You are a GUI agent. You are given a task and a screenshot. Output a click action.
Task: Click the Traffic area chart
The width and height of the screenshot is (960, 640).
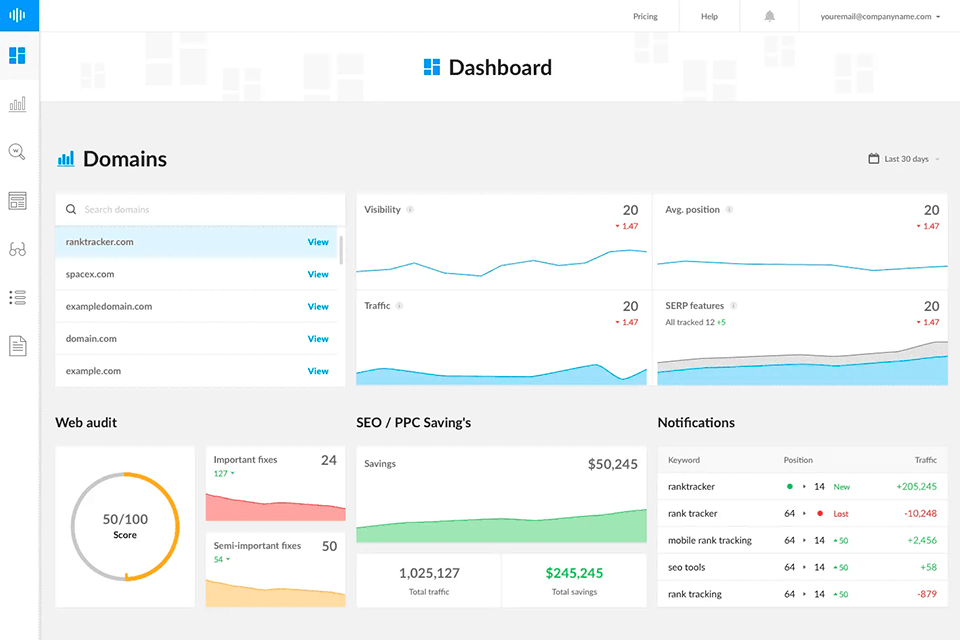pos(501,374)
